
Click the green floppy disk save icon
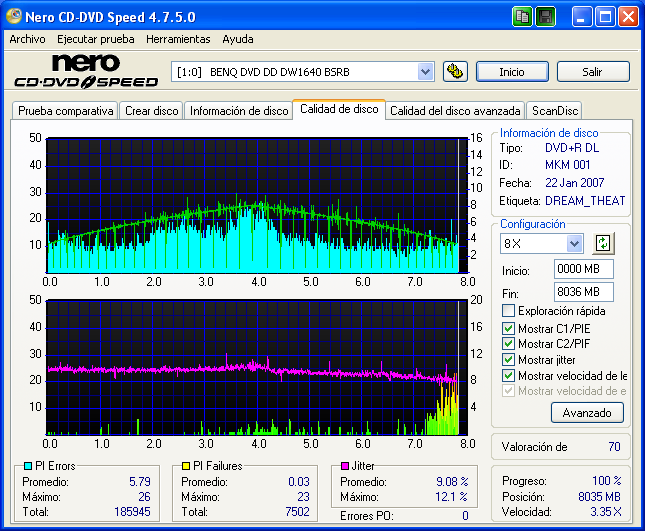pyautogui.click(x=545, y=17)
